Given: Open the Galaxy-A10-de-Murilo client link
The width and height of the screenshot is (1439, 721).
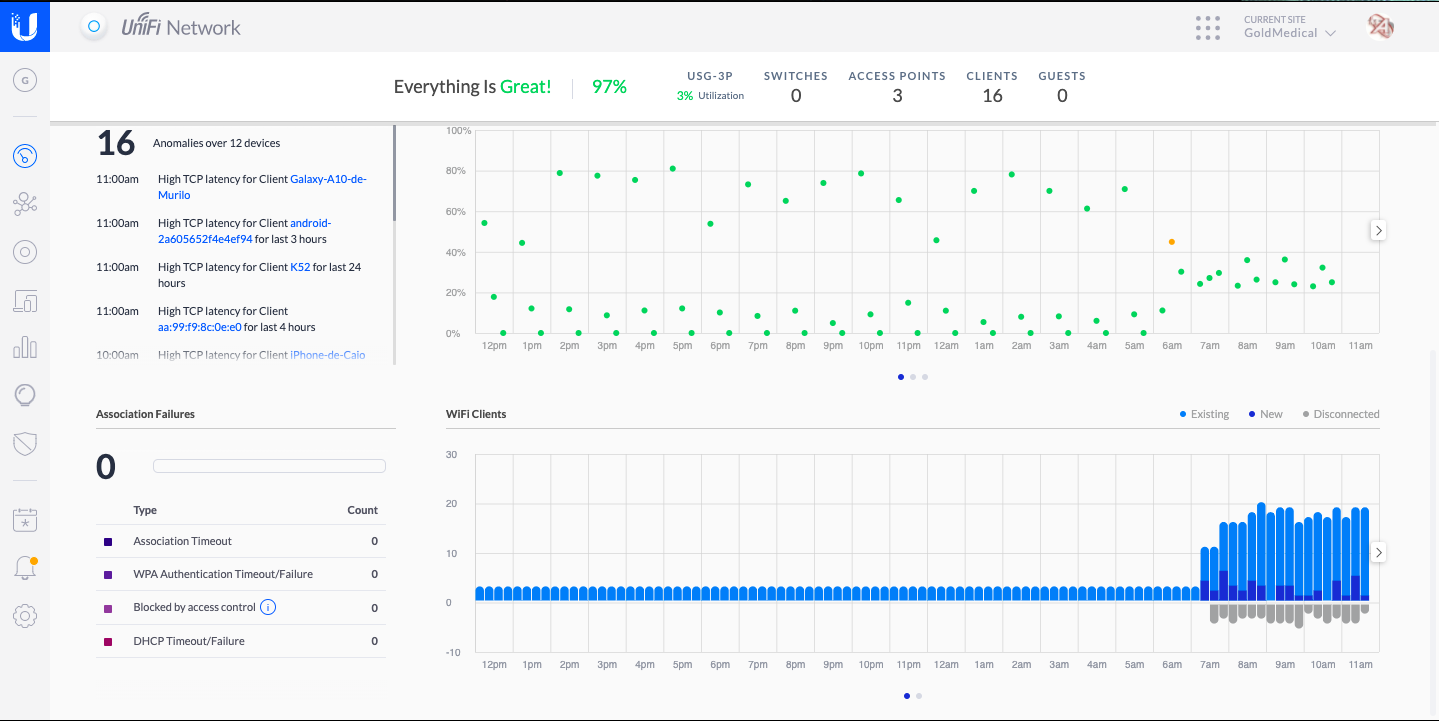Looking at the screenshot, I should coord(328,179).
